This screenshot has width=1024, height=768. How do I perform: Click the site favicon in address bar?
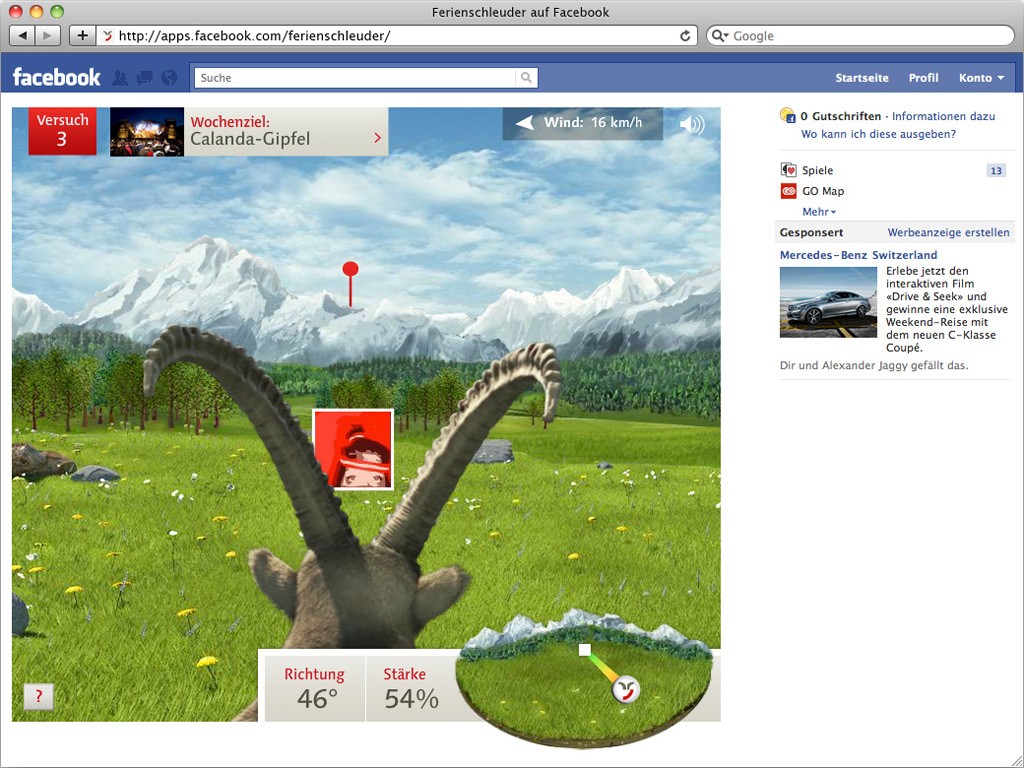108,36
